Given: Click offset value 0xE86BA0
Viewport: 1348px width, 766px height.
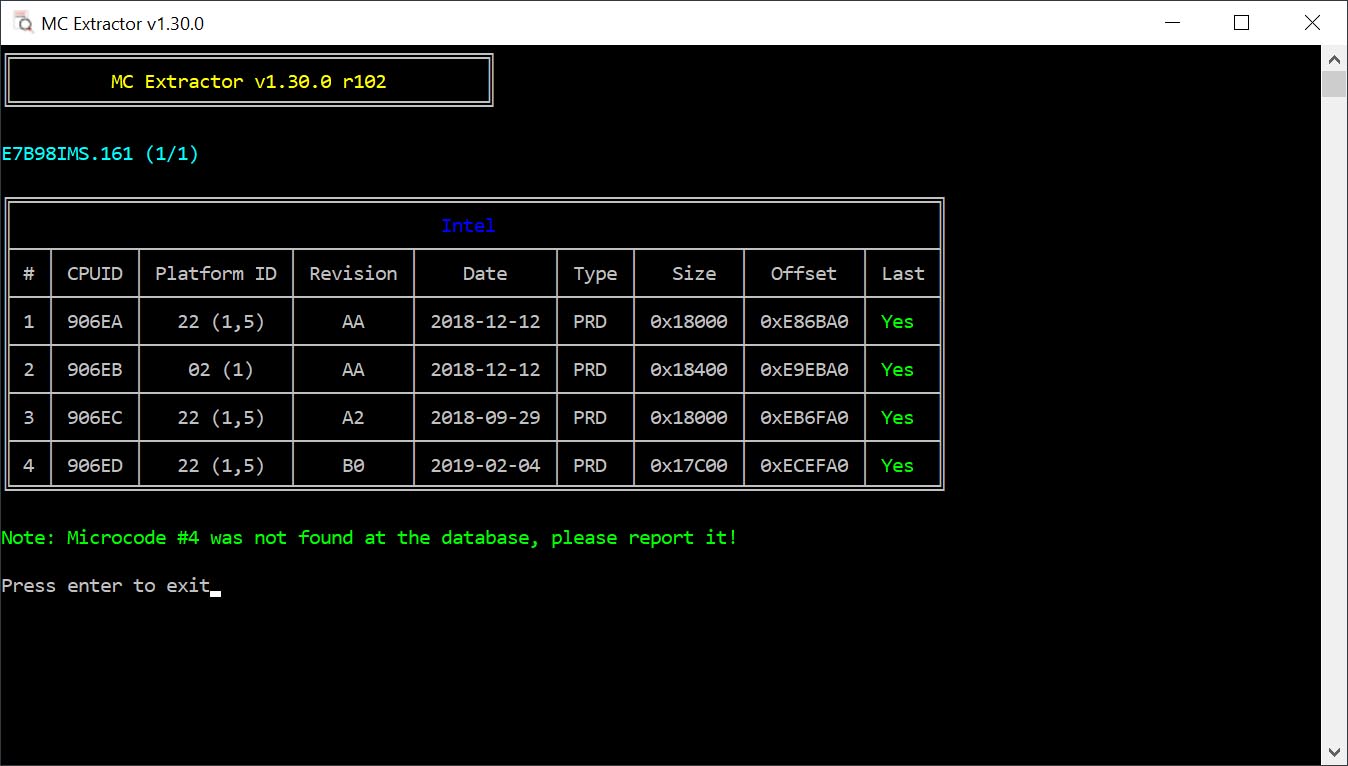Looking at the screenshot, I should coord(804,321).
